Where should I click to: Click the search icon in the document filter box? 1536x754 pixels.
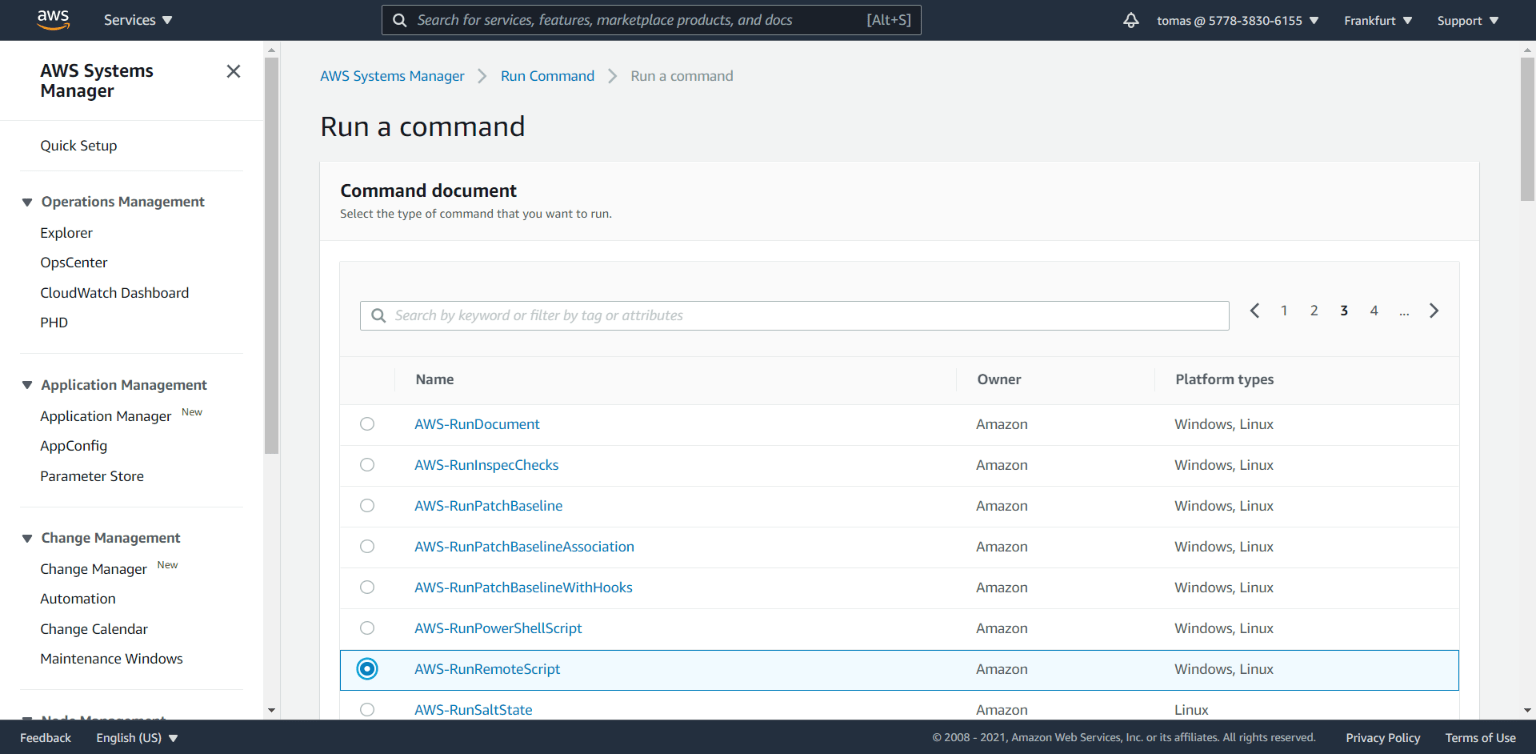click(x=378, y=315)
